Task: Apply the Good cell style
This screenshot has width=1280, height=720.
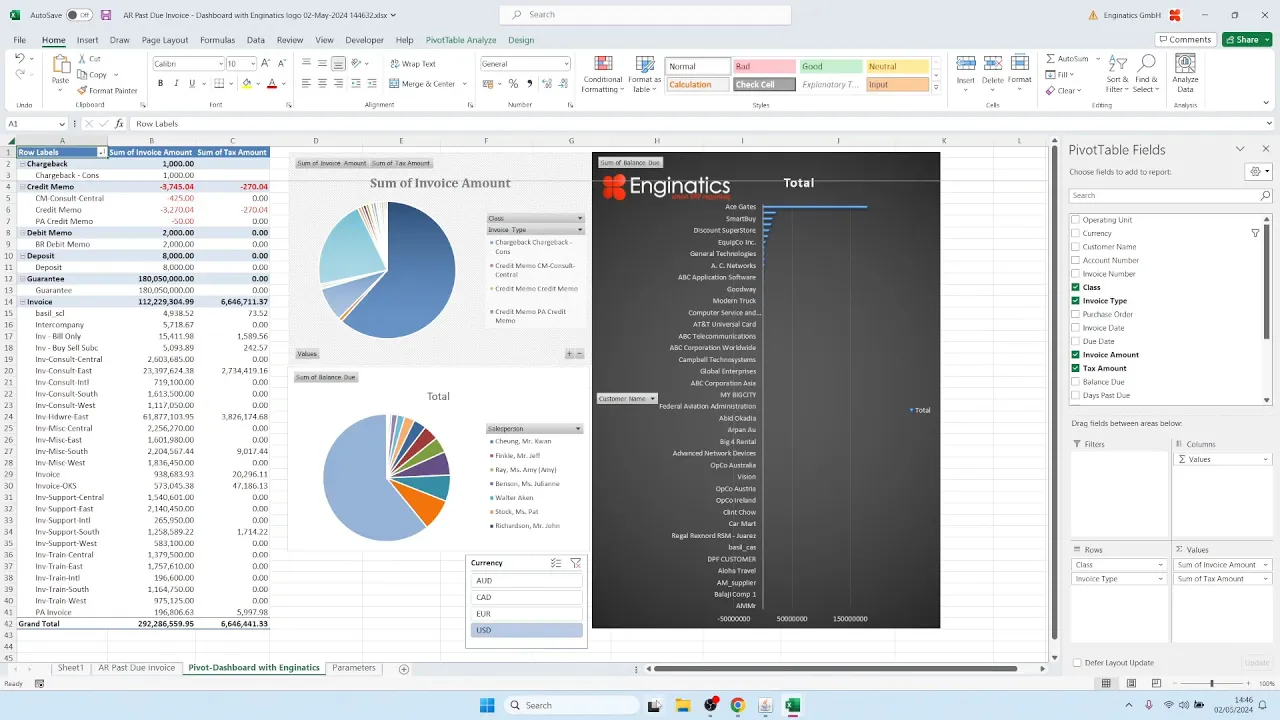Action: coord(831,67)
